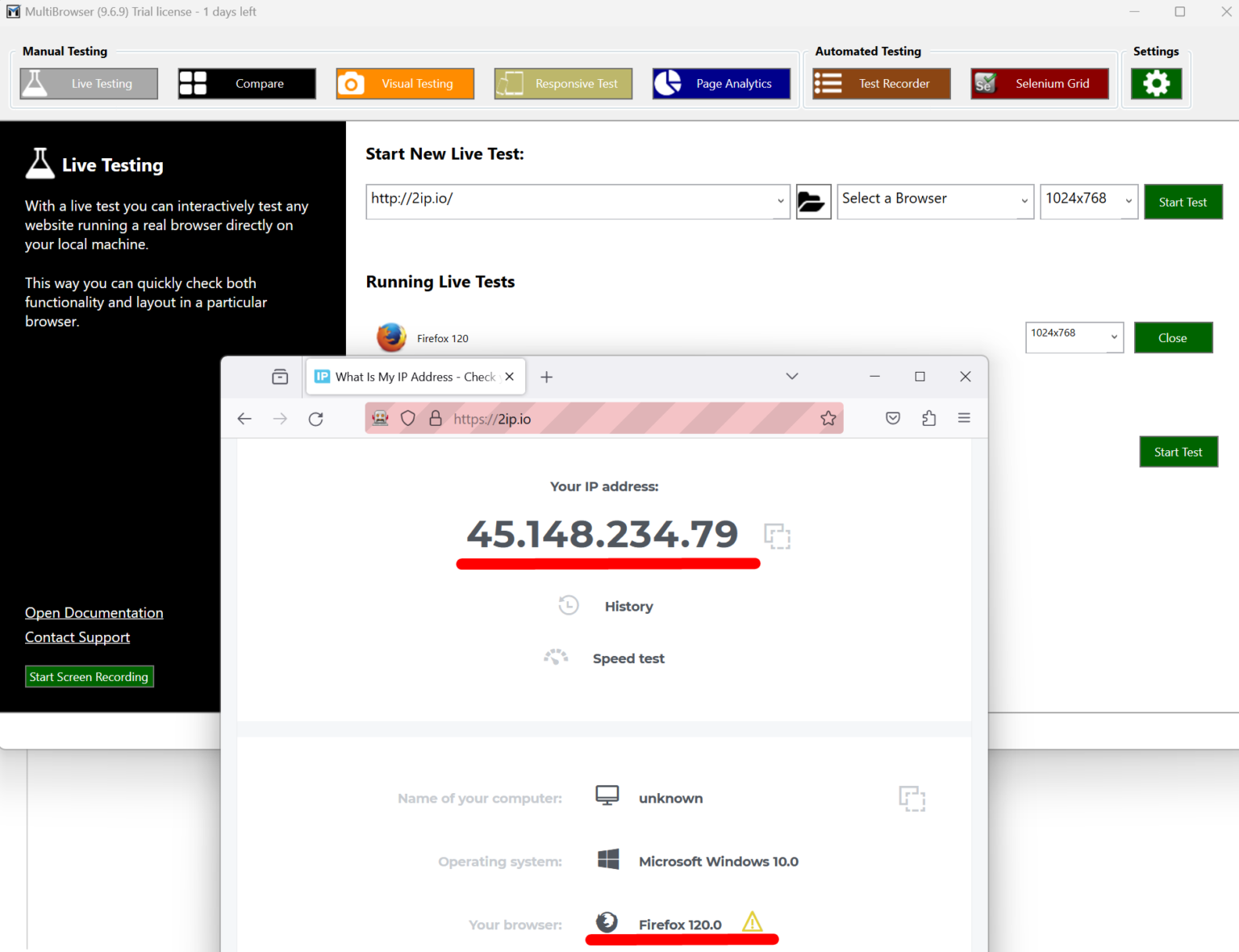Click the tracking protection shield icon

click(408, 419)
